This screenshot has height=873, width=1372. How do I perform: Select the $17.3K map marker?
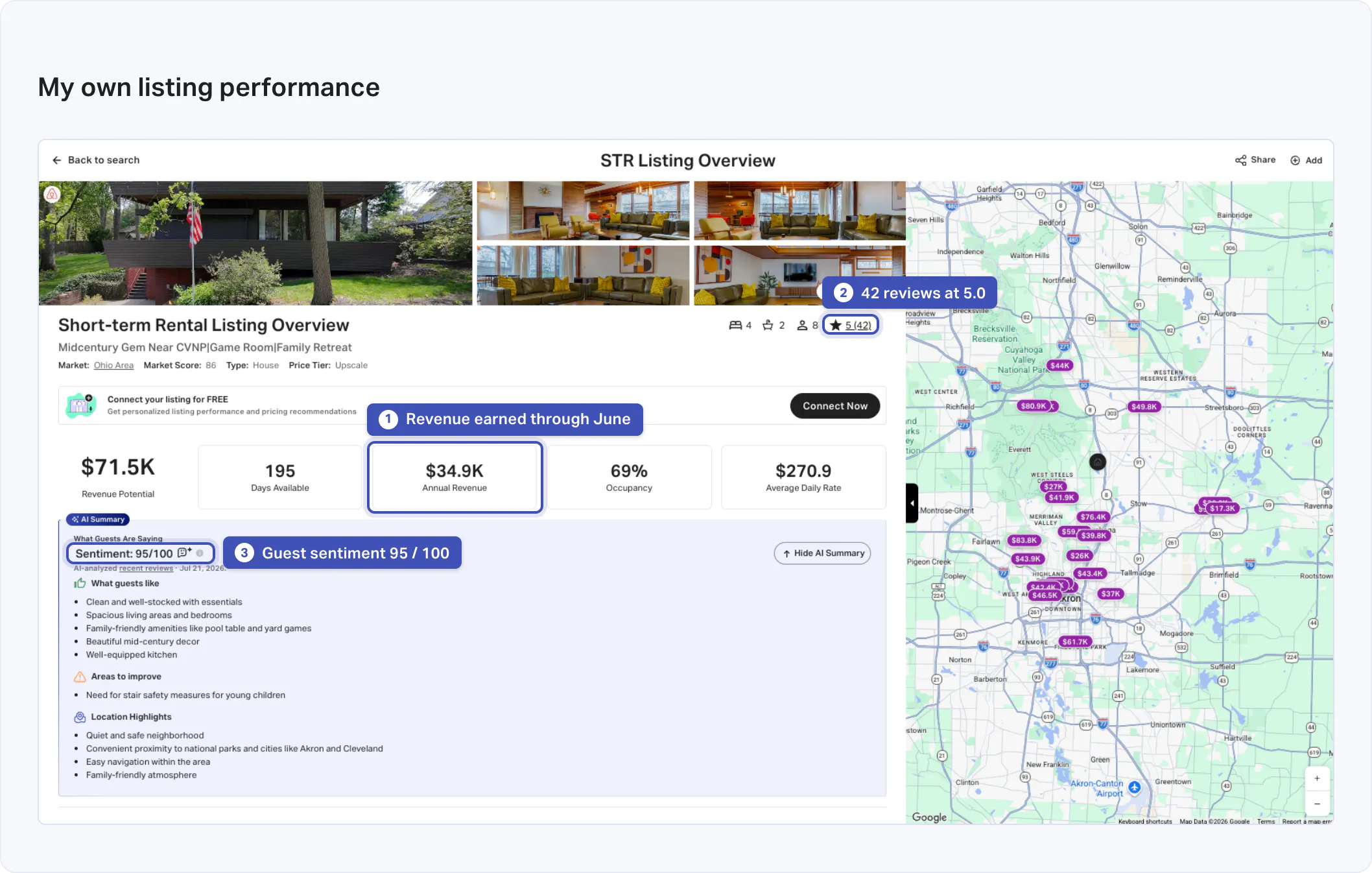pyautogui.click(x=1222, y=508)
